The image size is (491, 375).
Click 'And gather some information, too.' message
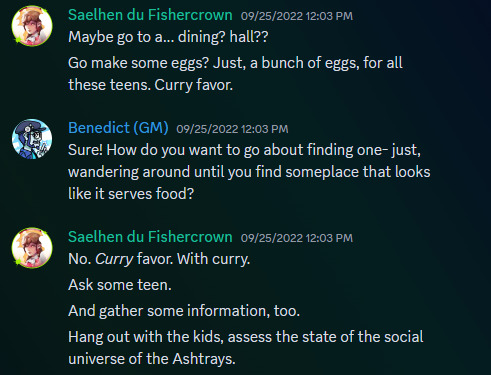pyautogui.click(x=184, y=311)
